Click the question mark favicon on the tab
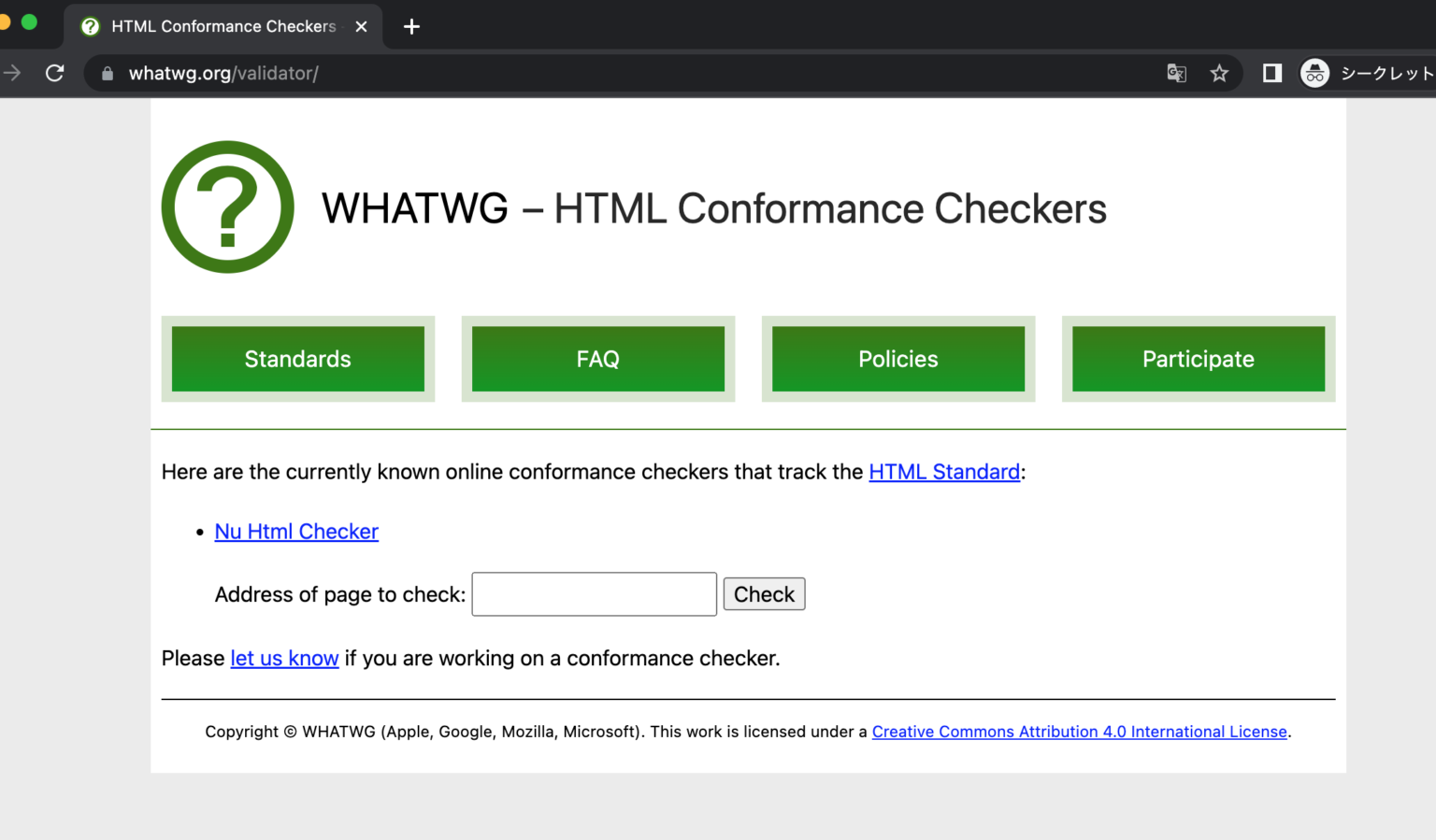 pos(90,26)
